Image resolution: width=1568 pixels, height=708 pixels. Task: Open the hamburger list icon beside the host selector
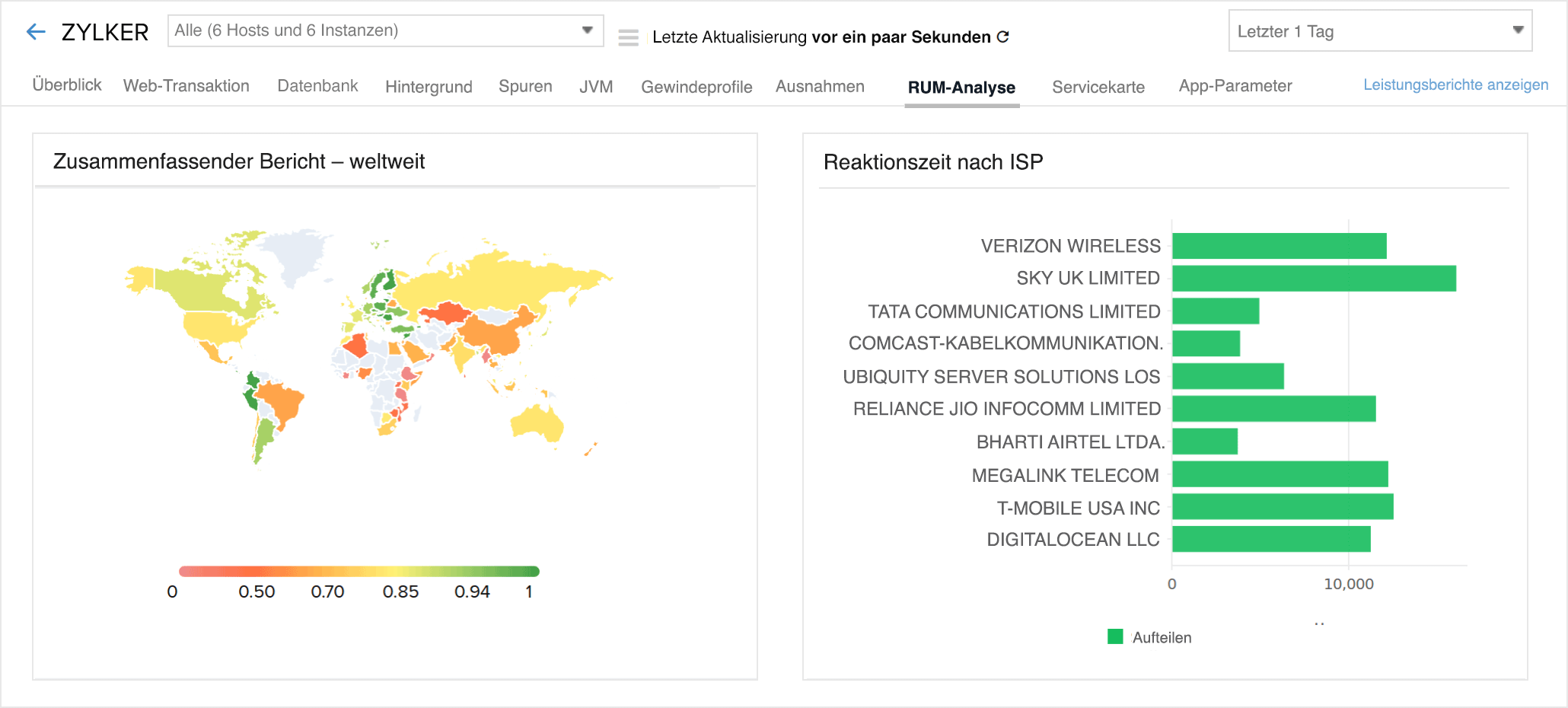pos(629,36)
